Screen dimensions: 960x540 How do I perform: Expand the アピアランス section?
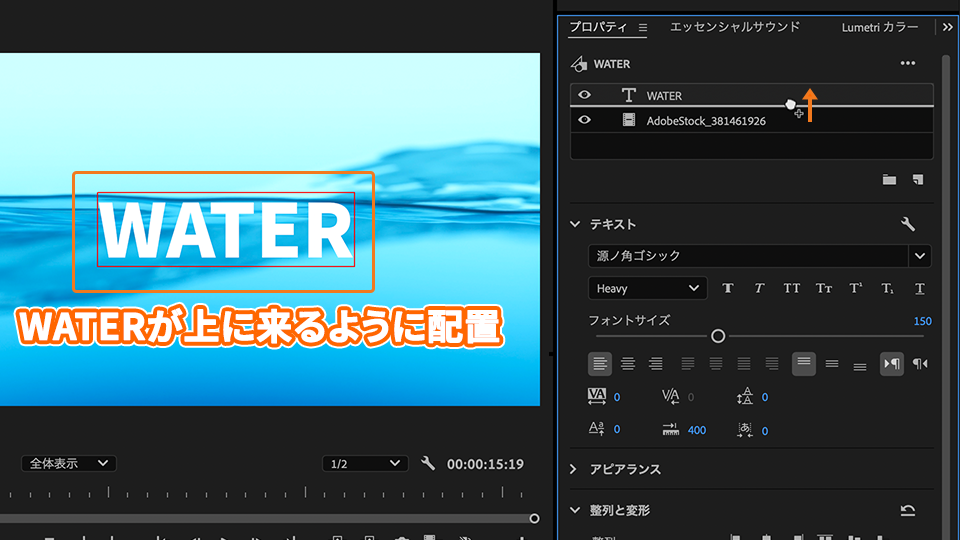[574, 469]
